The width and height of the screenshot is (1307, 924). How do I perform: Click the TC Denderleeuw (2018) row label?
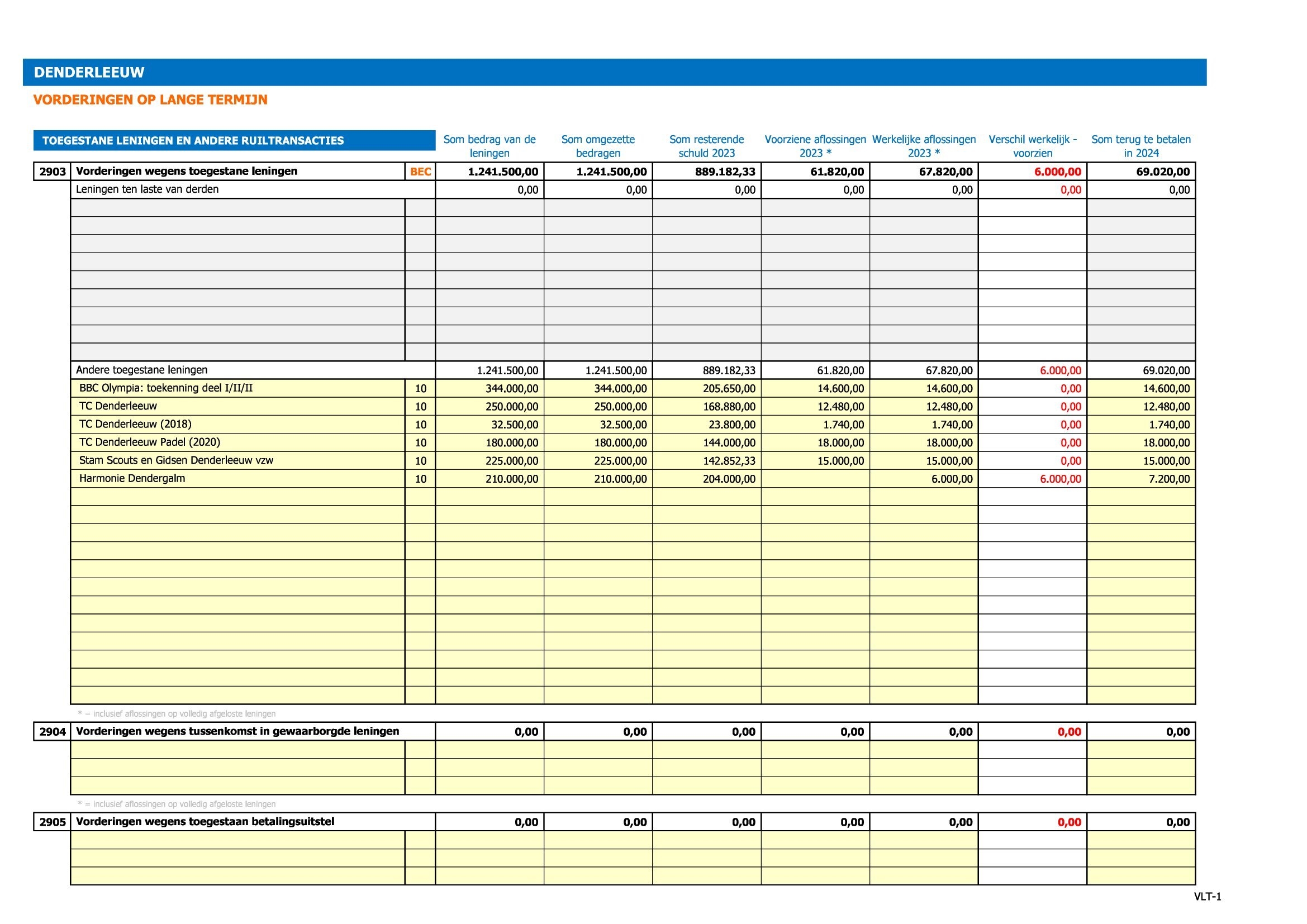(x=135, y=424)
